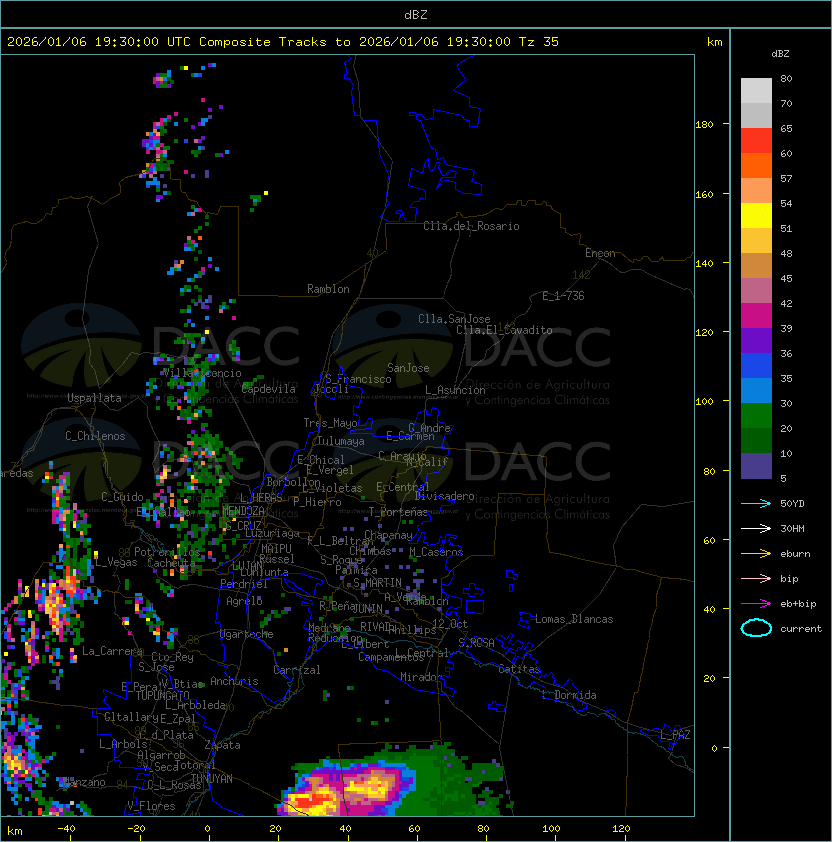
Task: Click the 'Tz 35' text in the header
Action: click(538, 42)
